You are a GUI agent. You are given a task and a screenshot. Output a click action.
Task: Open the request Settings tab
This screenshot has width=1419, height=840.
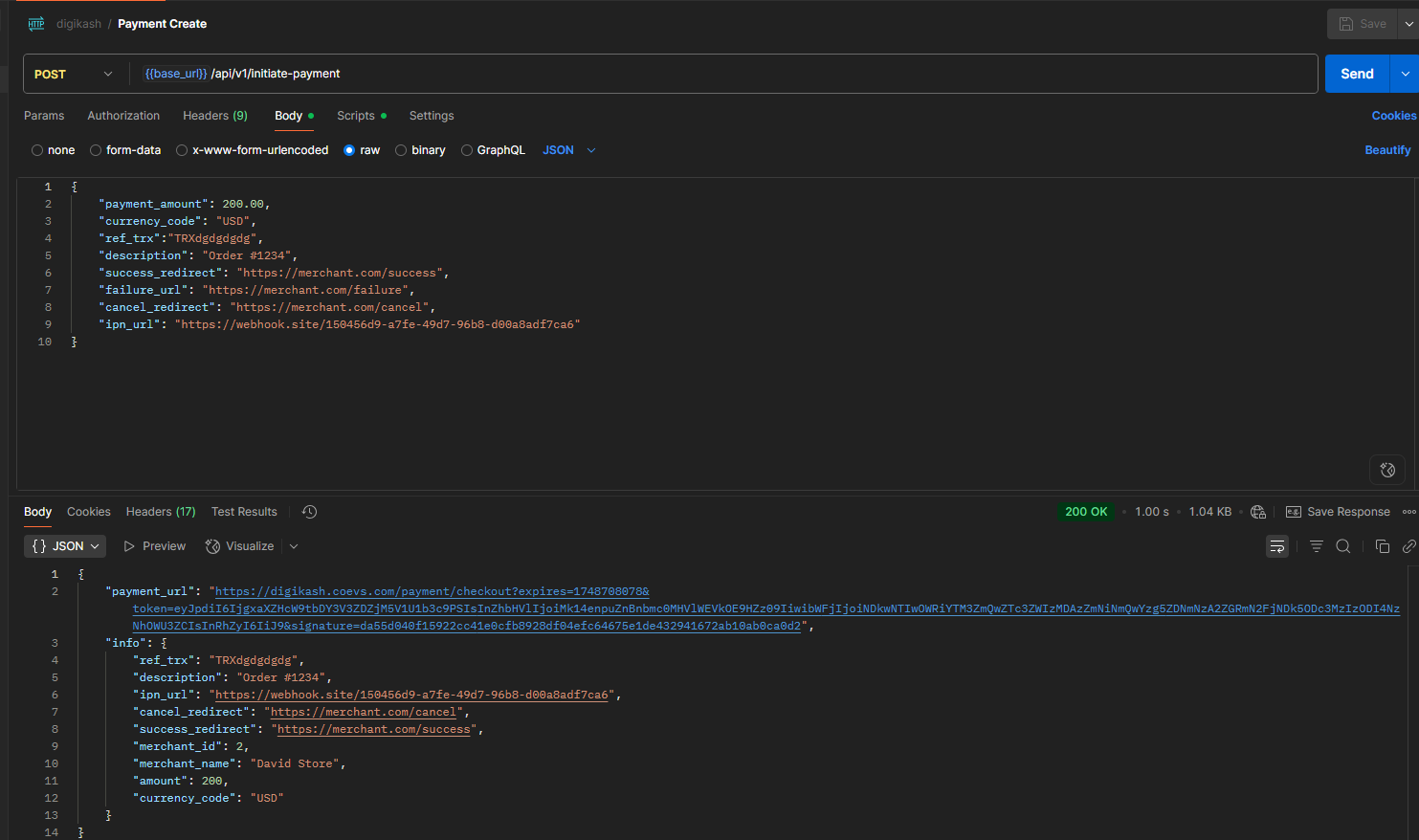tap(432, 116)
